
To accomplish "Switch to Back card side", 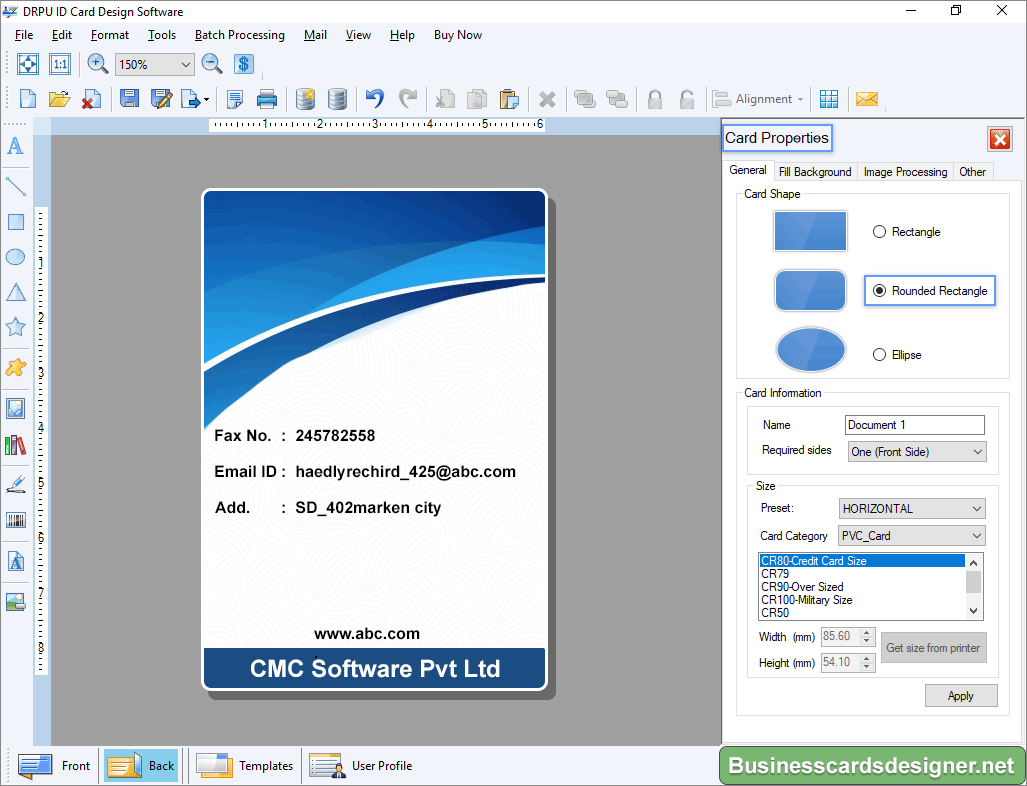I will 141,765.
